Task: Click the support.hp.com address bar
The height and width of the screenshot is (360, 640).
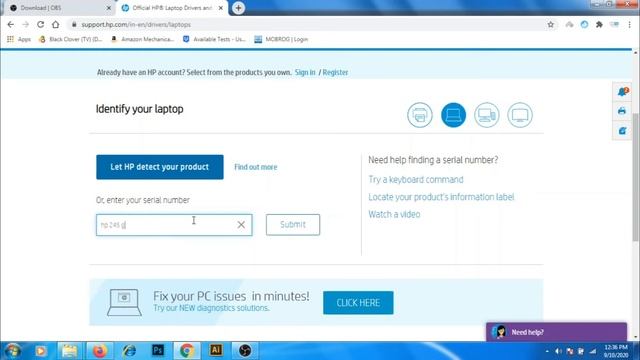Action: 310,24
